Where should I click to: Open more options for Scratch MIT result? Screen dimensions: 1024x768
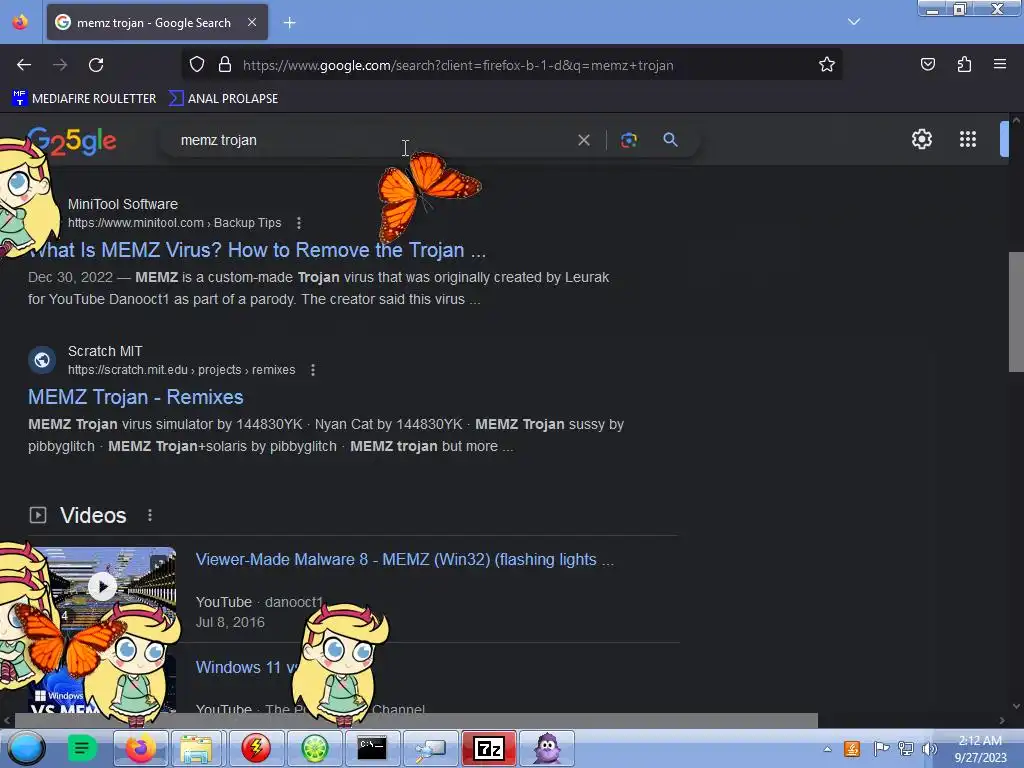pos(313,370)
